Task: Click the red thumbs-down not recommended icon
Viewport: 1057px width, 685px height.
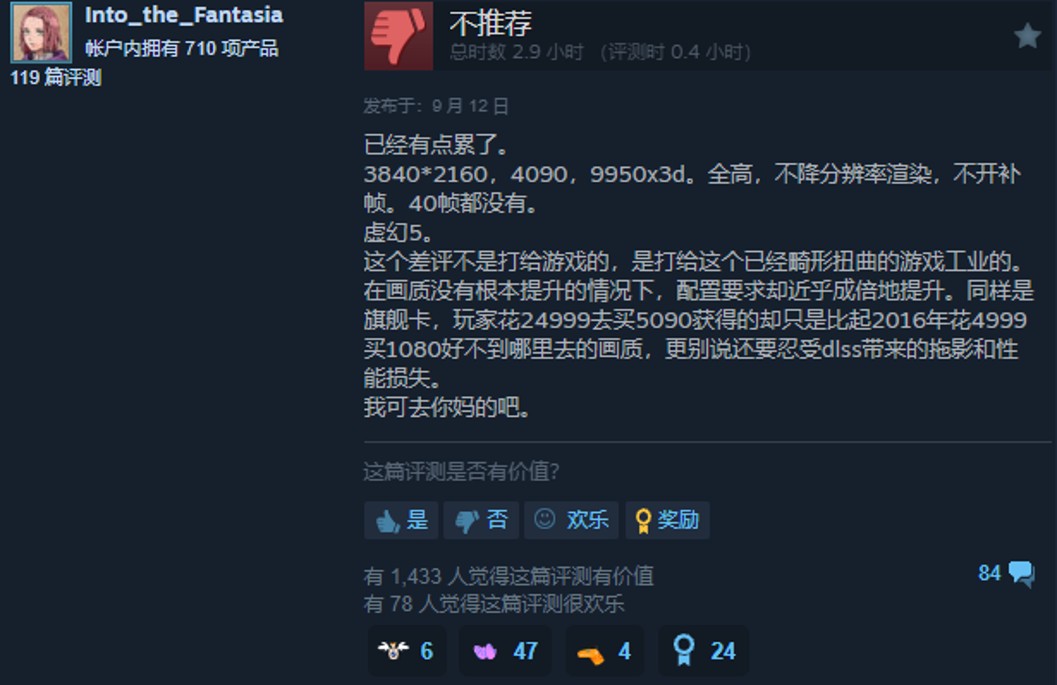Action: coord(398,36)
